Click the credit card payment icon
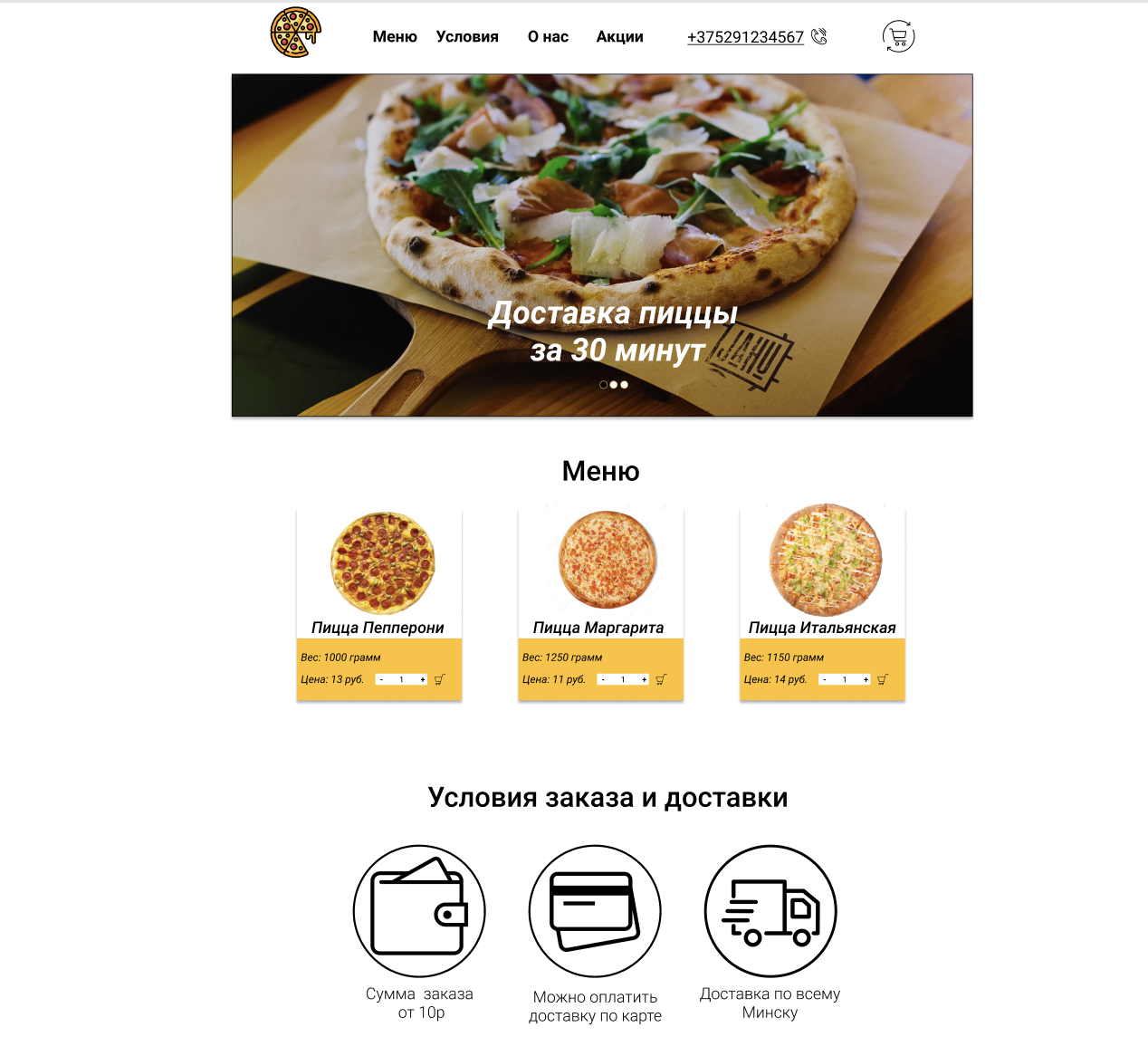This screenshot has width=1148, height=1056. click(x=595, y=911)
